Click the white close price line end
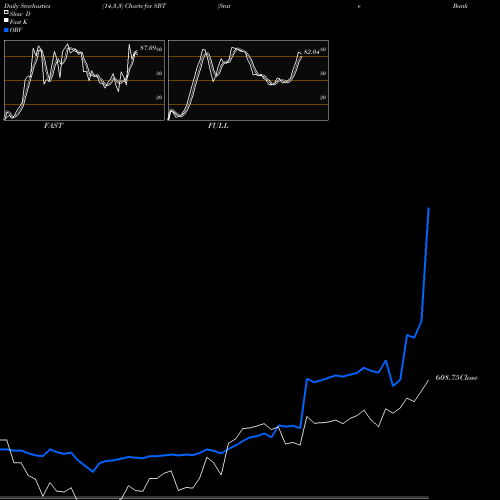Image resolution: width=500 pixels, height=500 pixels. [x=428, y=380]
